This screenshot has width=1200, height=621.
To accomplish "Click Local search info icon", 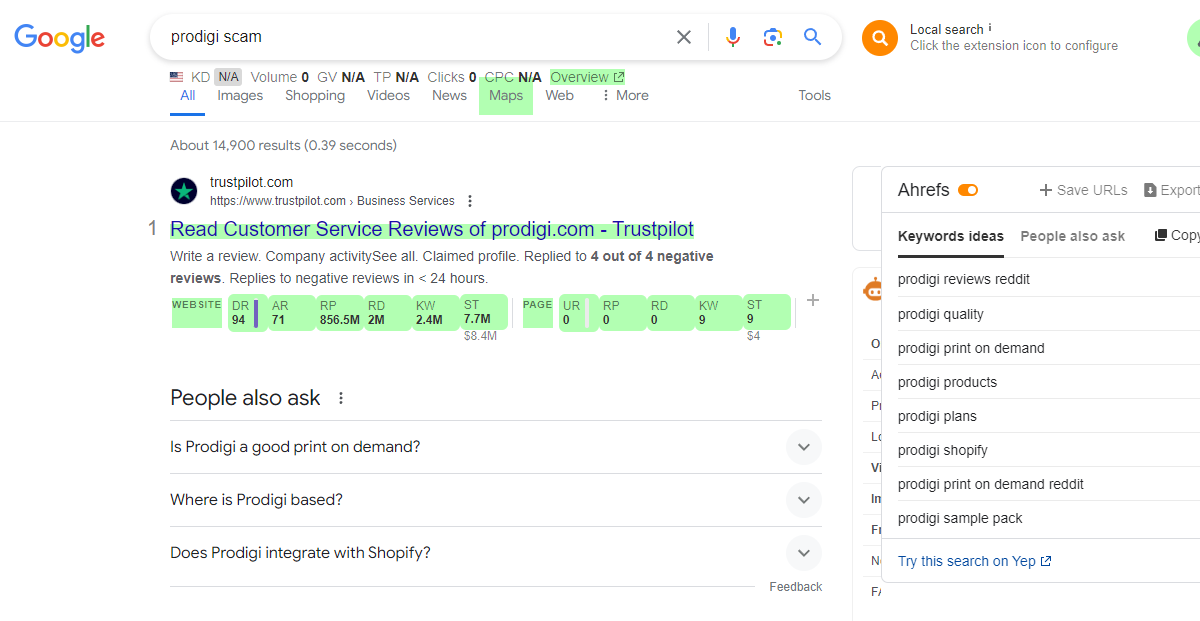I will [x=990, y=28].
